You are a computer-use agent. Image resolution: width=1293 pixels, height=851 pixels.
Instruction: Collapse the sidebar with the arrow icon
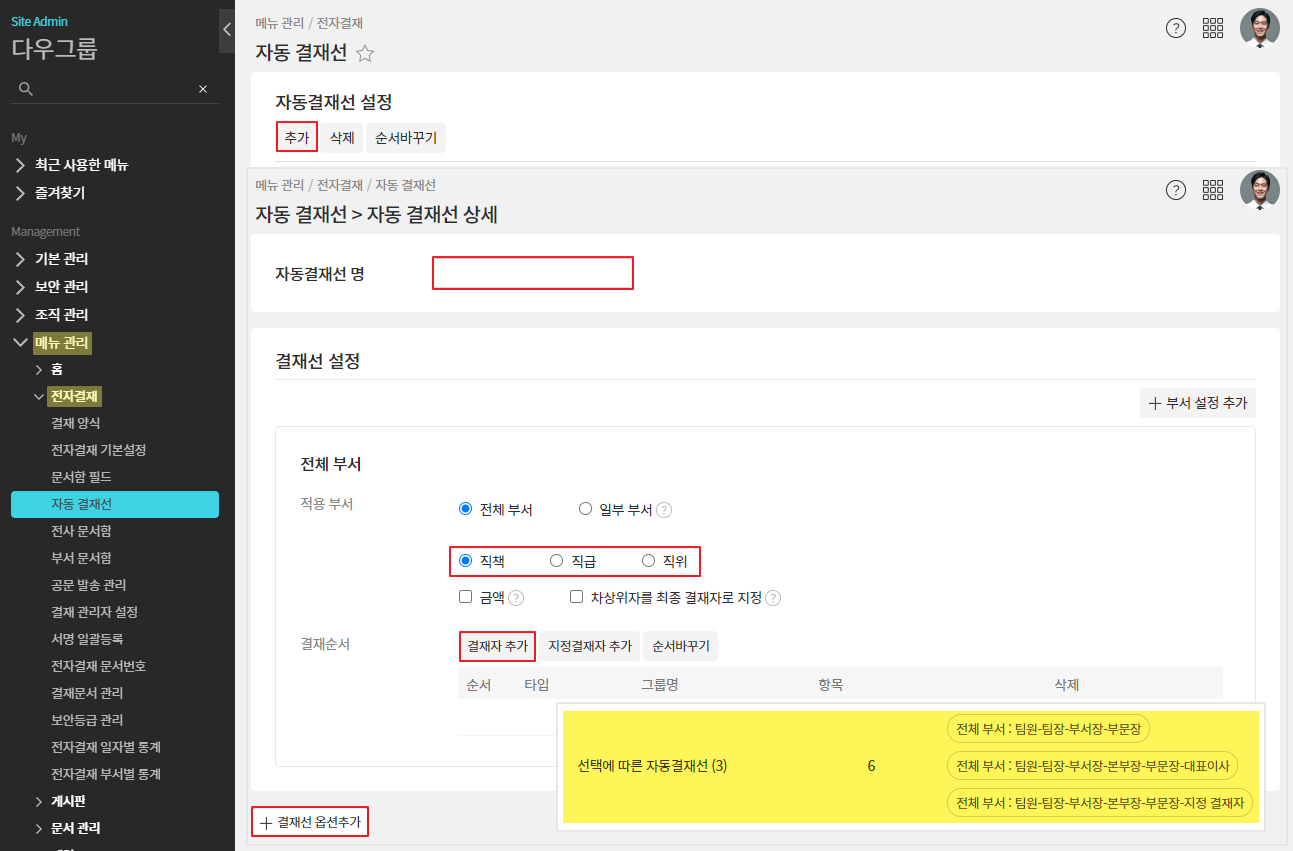pos(227,30)
